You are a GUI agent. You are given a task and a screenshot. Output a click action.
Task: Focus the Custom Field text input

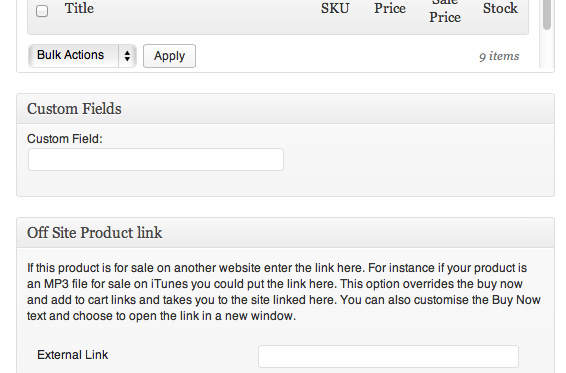pyautogui.click(x=156, y=159)
